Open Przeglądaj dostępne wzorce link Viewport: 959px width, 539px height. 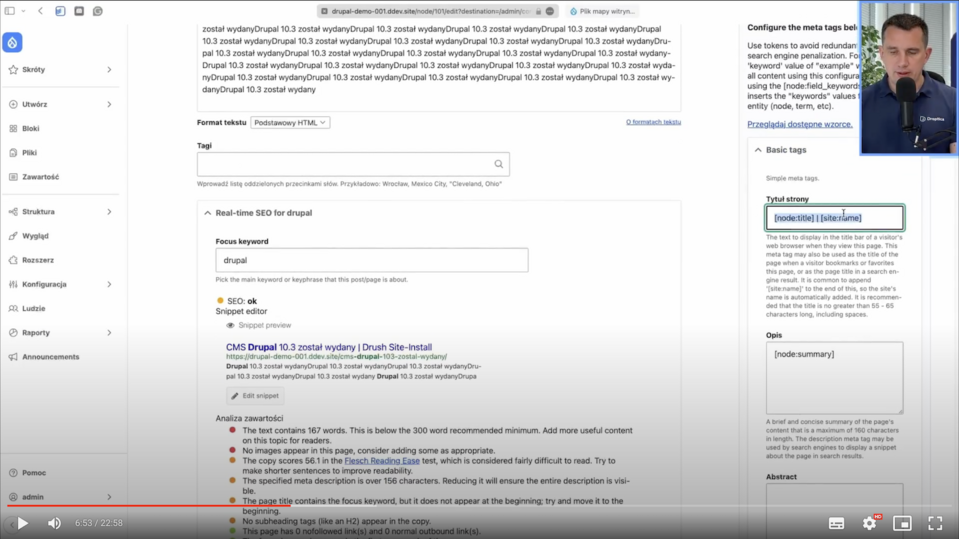click(x=799, y=124)
